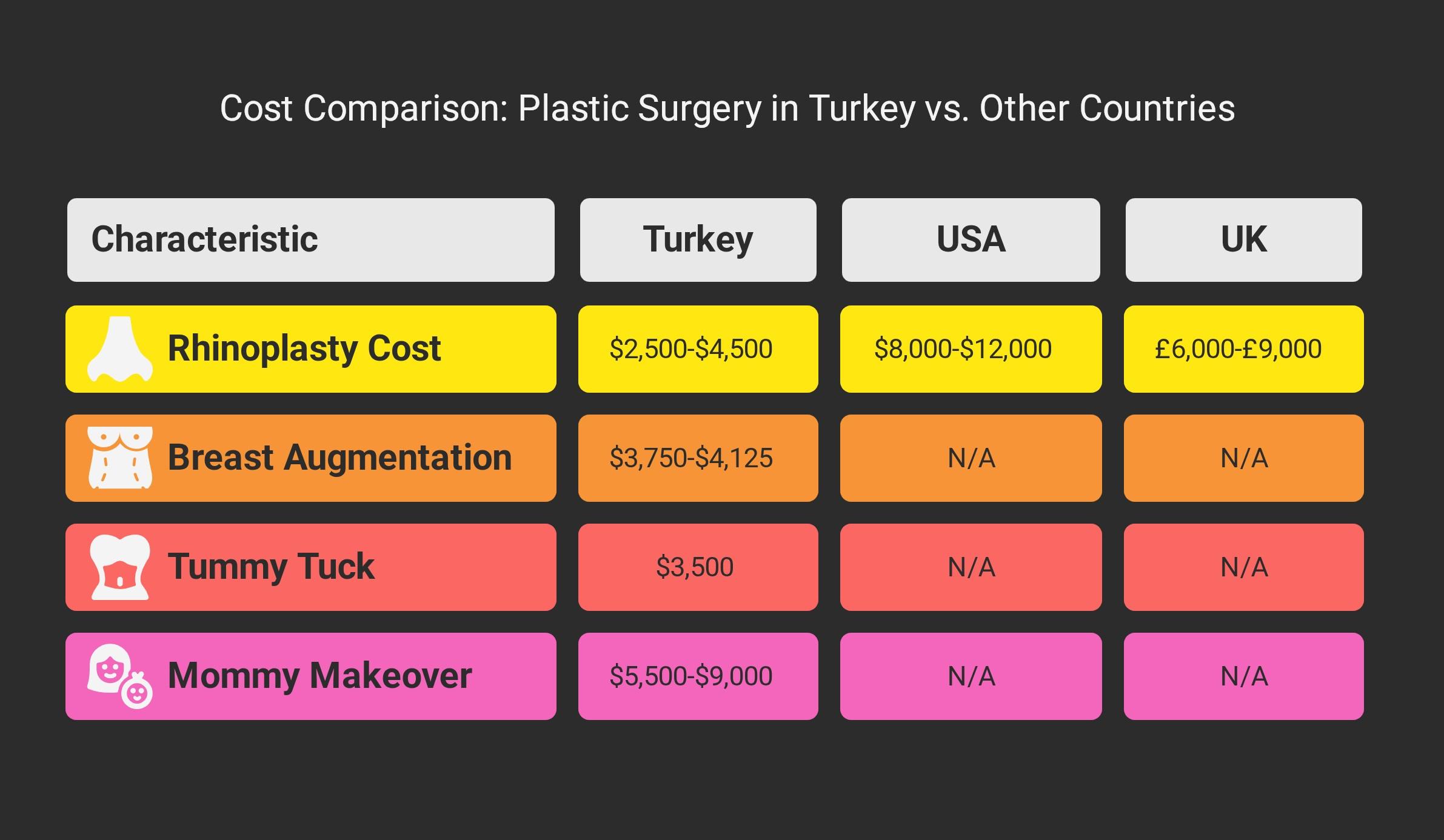1444x840 pixels.
Task: Click UK rhinoplasty price £6,000-£9,000
Action: (1238, 349)
